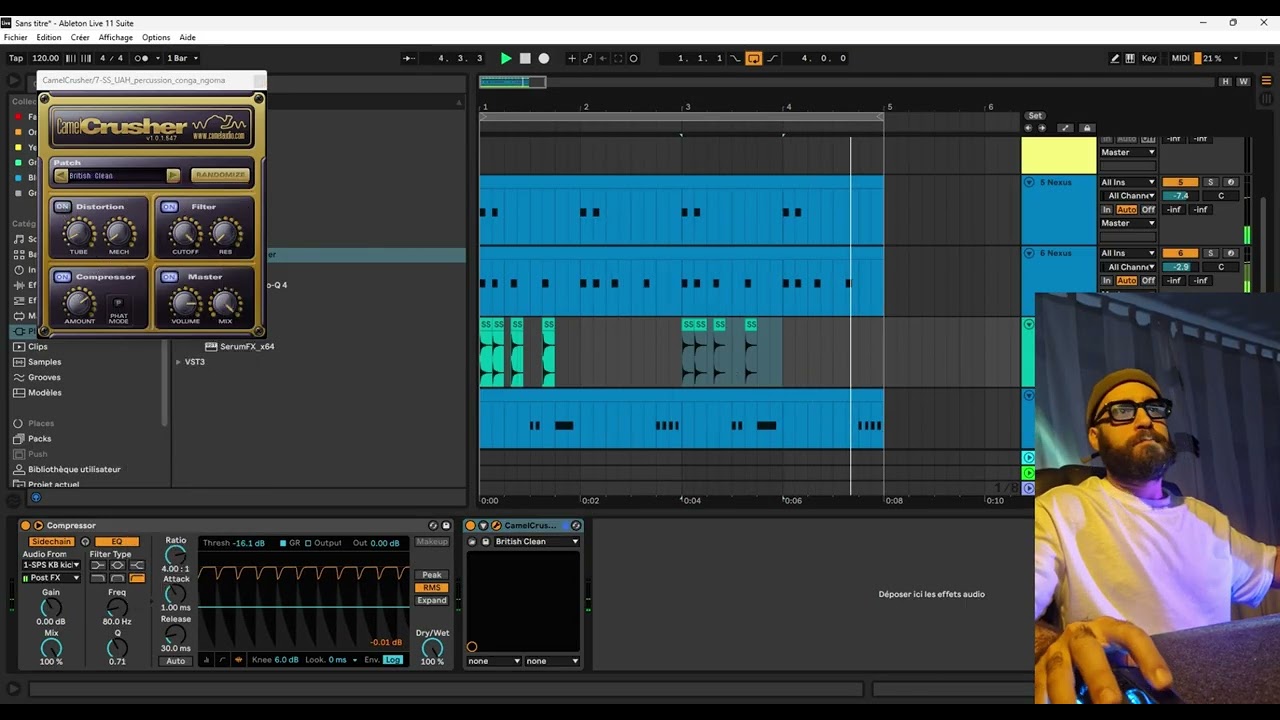Image resolution: width=1280 pixels, height=720 pixels.
Task: Click the CamelCrusher CUTOFF knob
Action: pyautogui.click(x=185, y=233)
